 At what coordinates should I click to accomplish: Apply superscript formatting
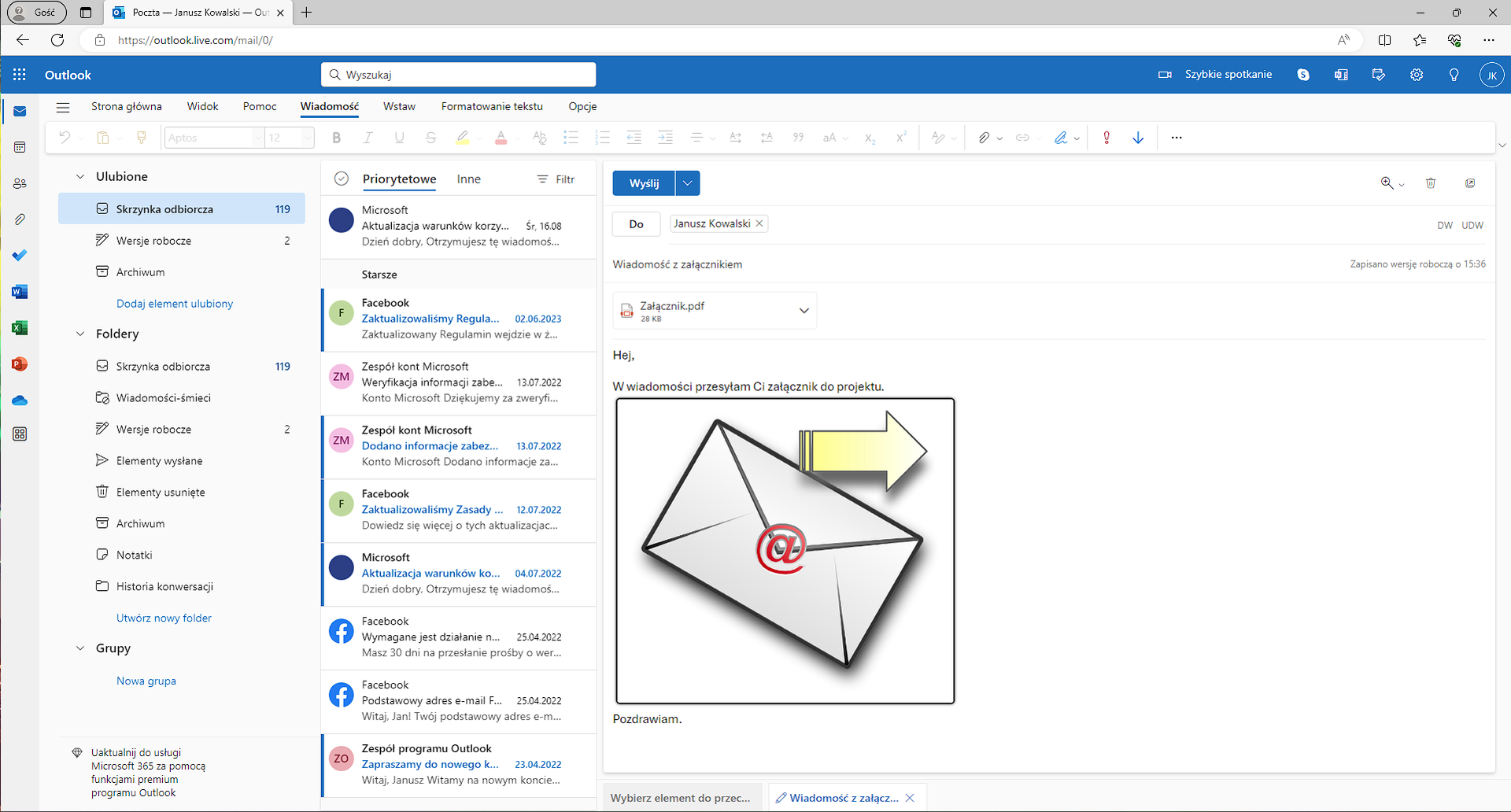coord(901,138)
